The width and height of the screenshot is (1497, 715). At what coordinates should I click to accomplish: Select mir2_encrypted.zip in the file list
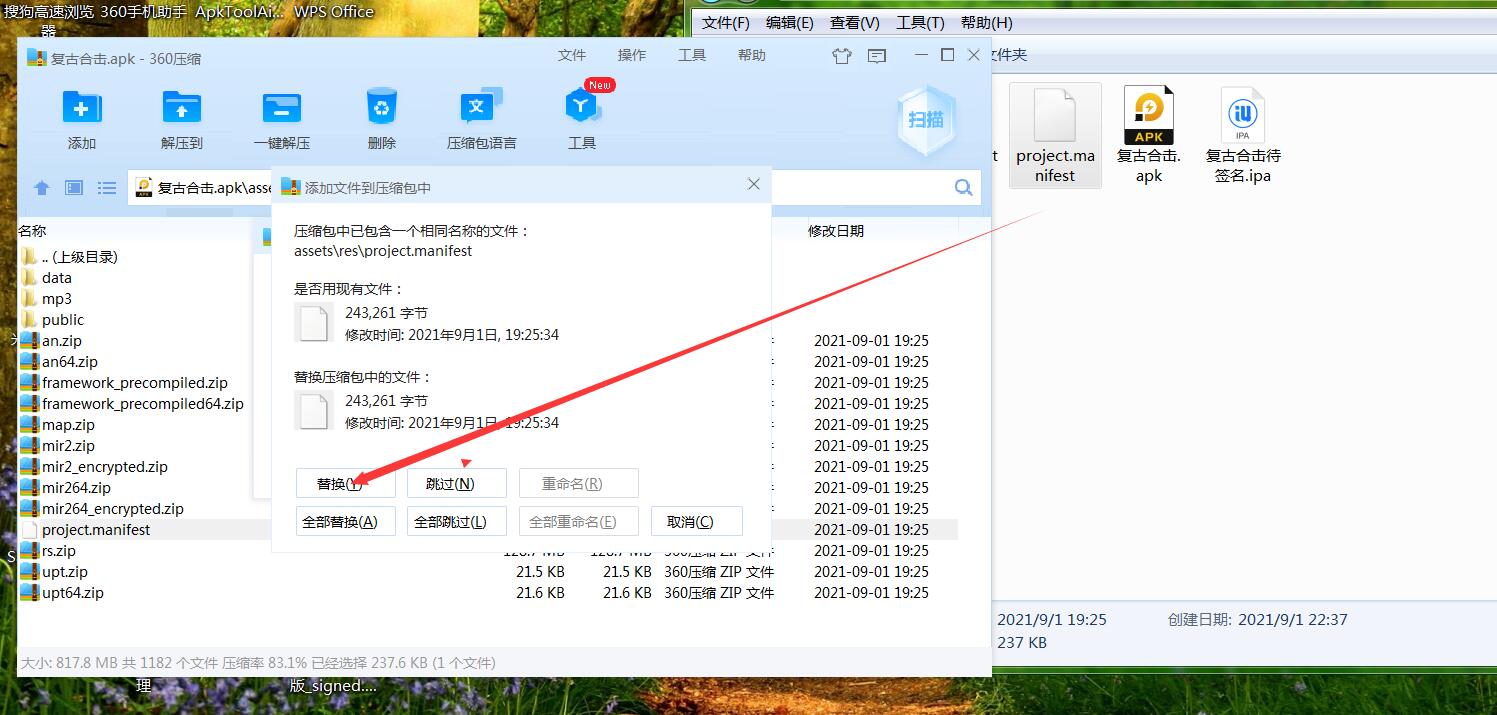pos(104,467)
